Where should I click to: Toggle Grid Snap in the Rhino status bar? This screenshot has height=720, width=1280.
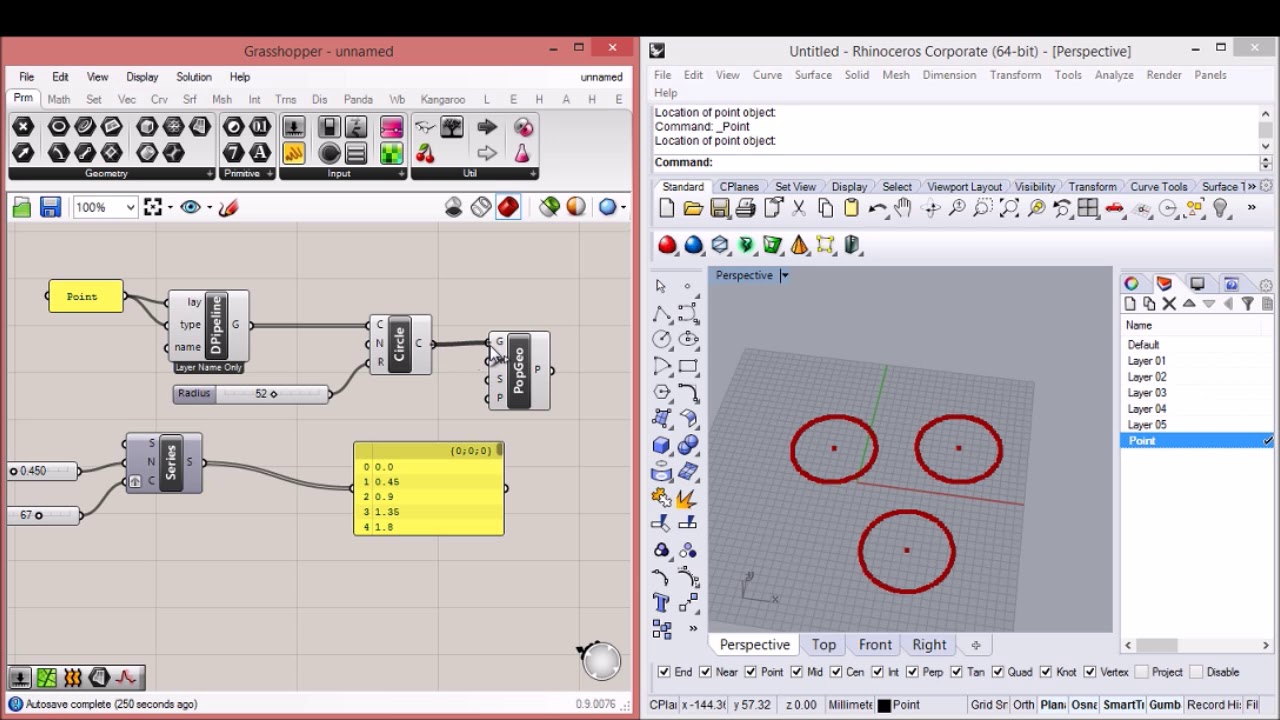(x=989, y=705)
